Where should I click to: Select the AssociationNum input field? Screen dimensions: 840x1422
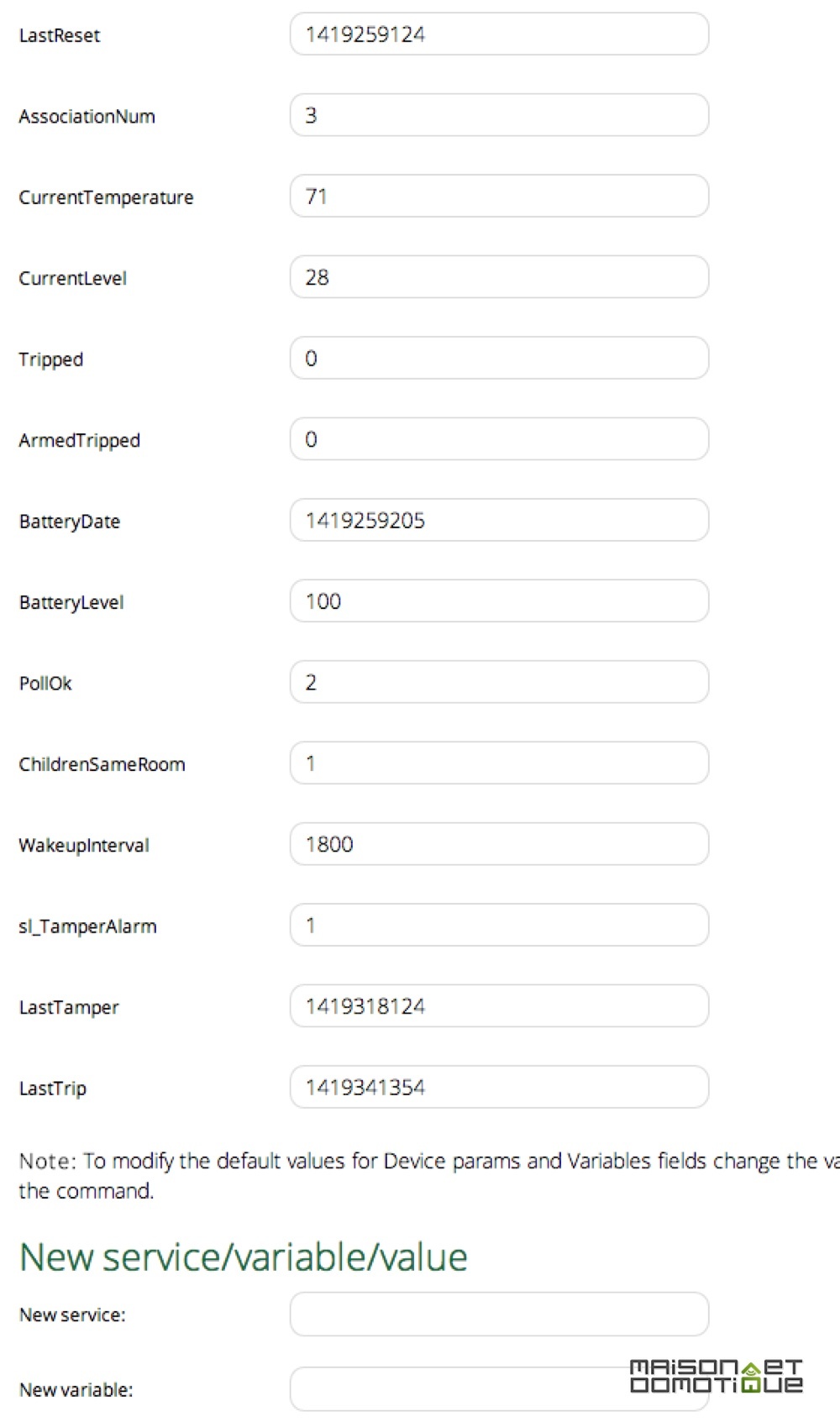499,115
